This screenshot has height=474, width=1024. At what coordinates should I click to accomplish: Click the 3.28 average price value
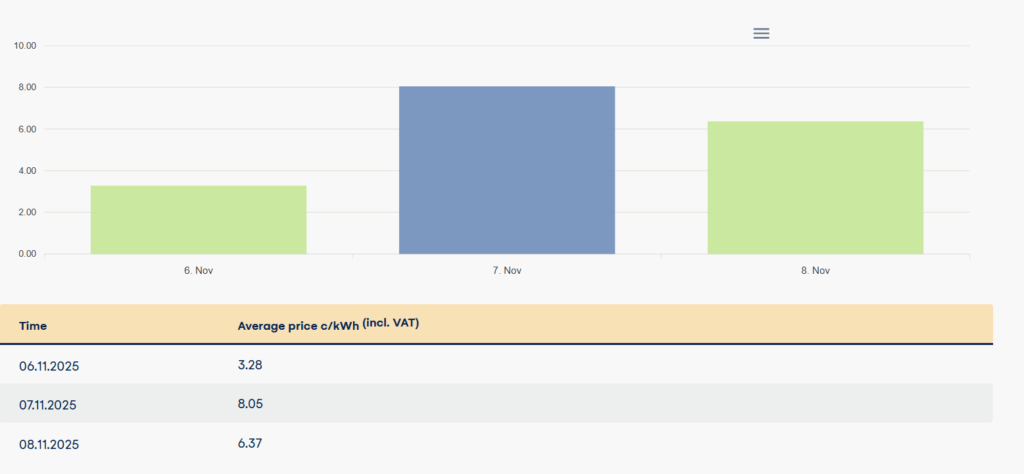(250, 365)
